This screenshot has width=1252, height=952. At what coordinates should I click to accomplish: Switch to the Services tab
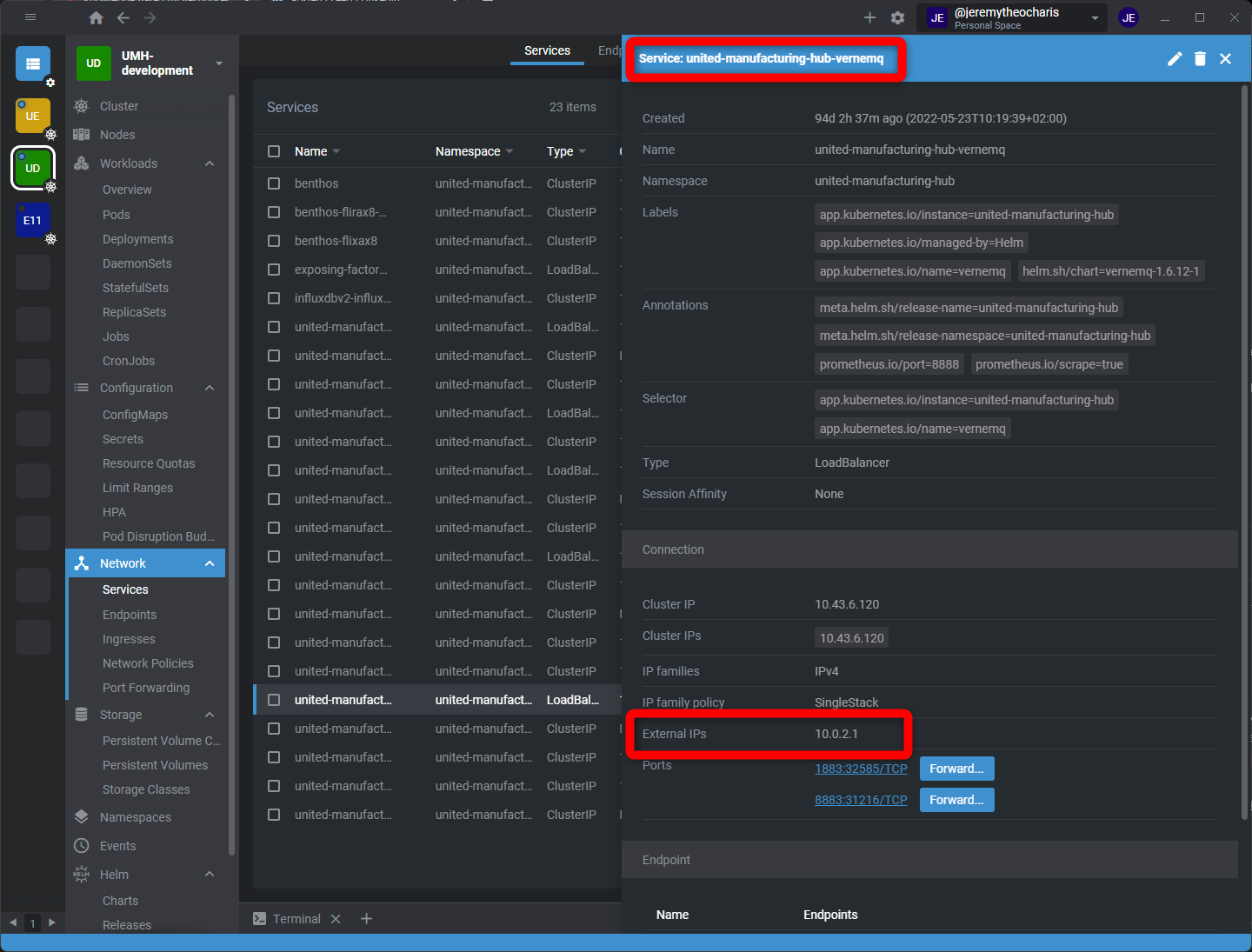[547, 50]
